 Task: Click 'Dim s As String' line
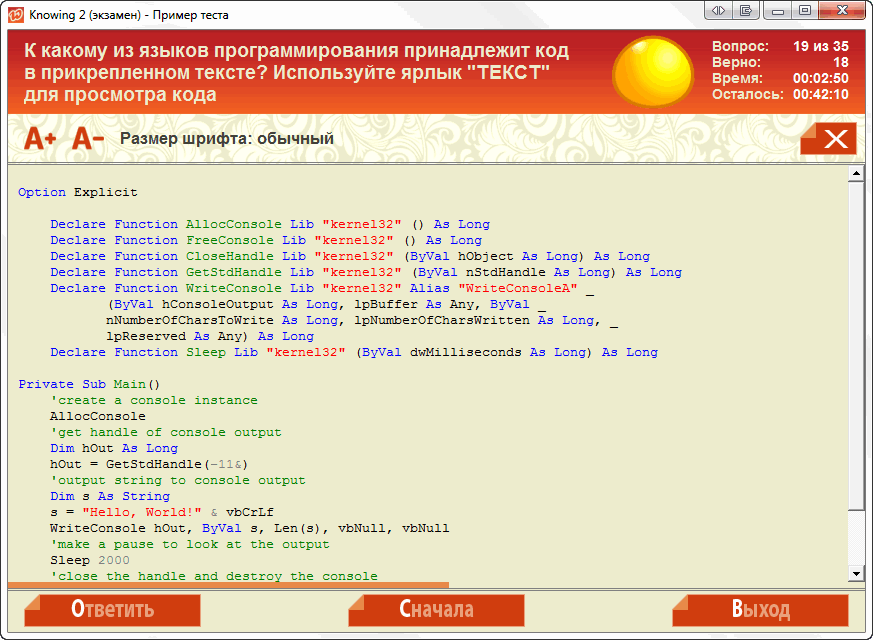point(110,496)
